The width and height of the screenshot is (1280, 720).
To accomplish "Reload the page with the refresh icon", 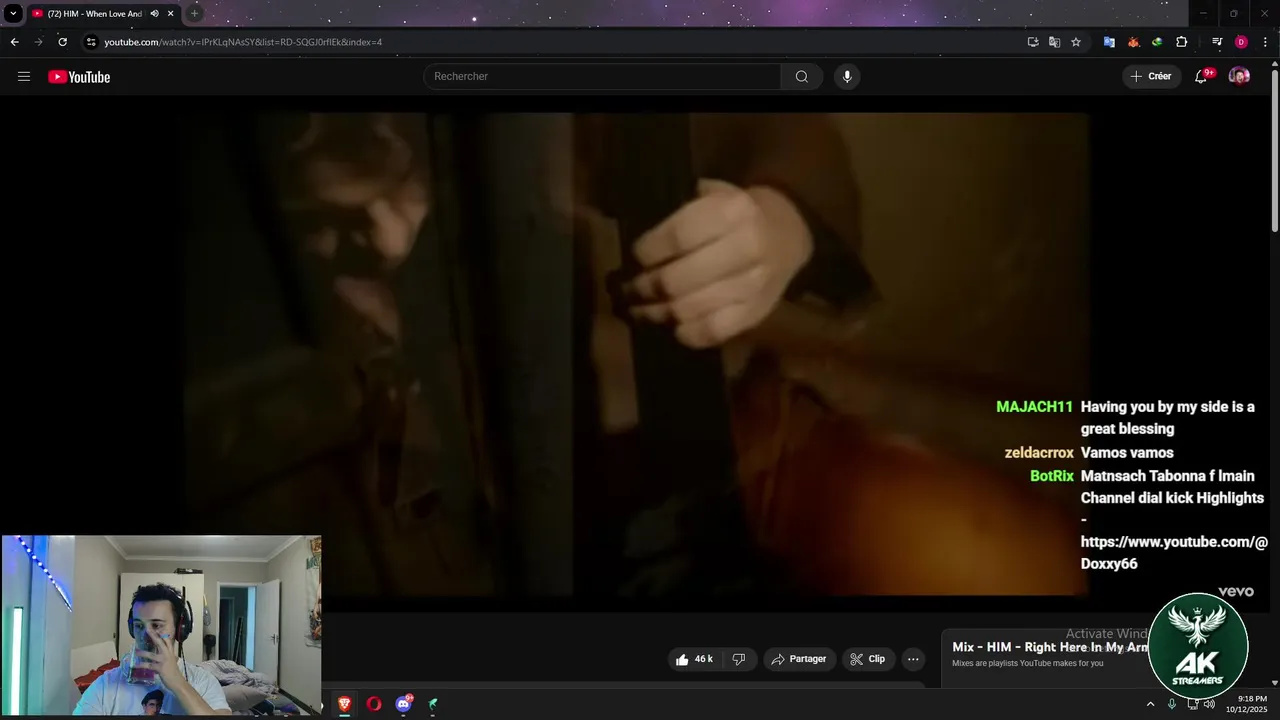I will point(62,42).
